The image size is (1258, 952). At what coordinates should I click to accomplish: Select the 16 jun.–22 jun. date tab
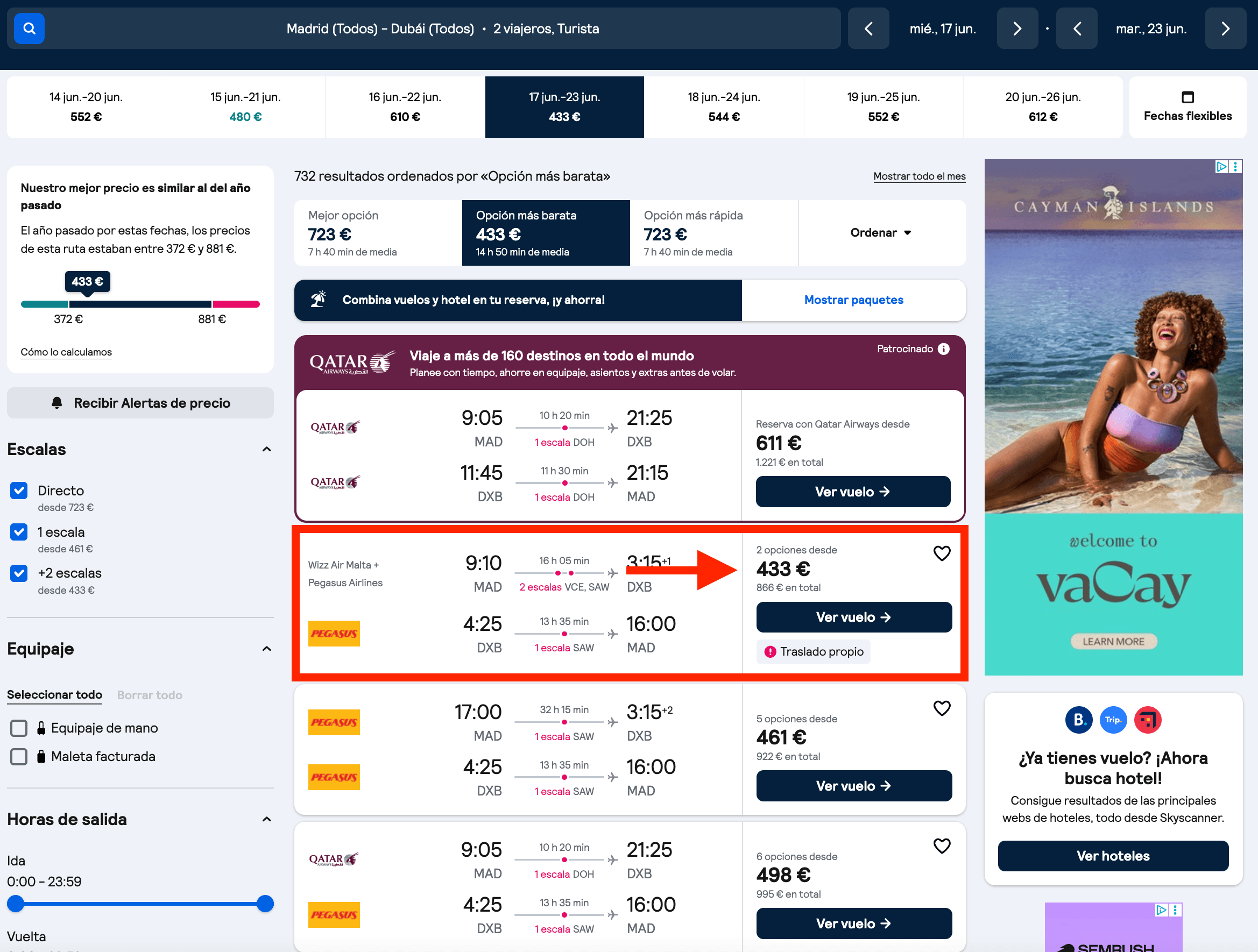405,107
